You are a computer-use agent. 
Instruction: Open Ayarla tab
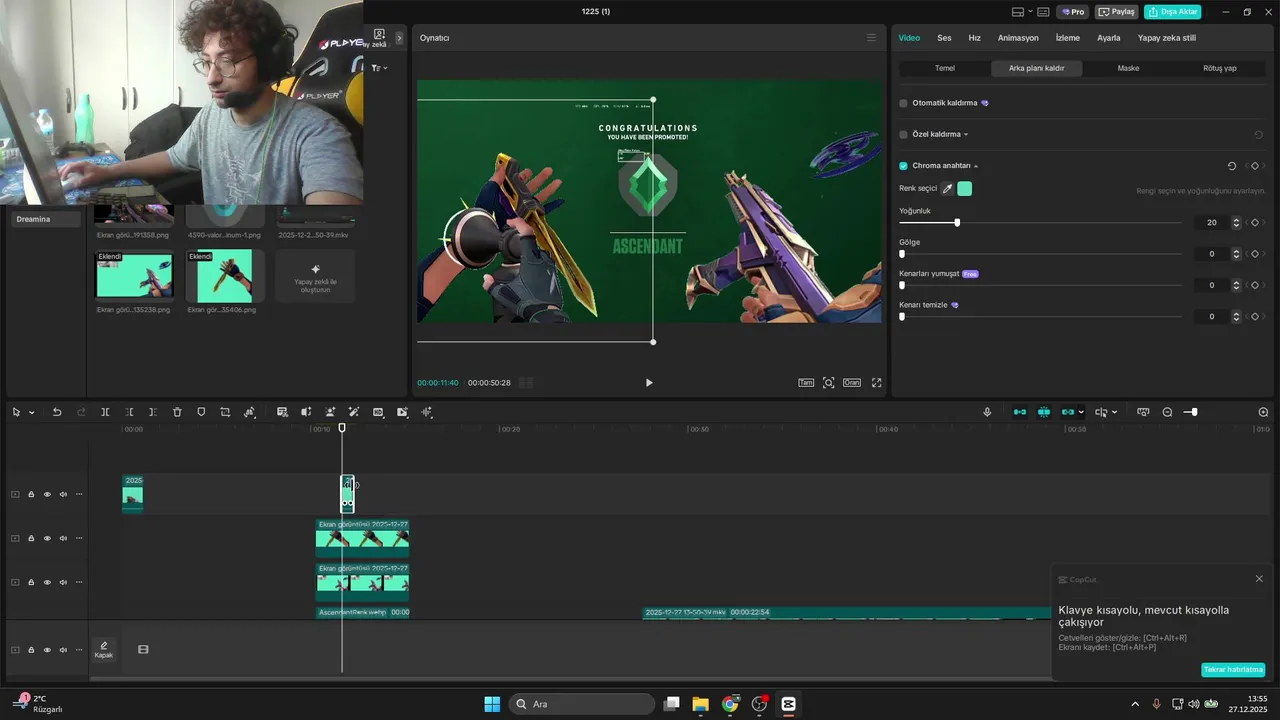(x=1108, y=38)
